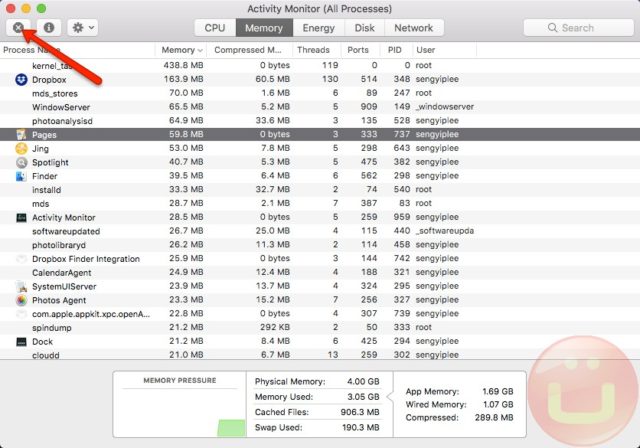Click Physical Memory 4.00 GB value
Screen dimensions: 640x448
pyautogui.click(x=363, y=381)
